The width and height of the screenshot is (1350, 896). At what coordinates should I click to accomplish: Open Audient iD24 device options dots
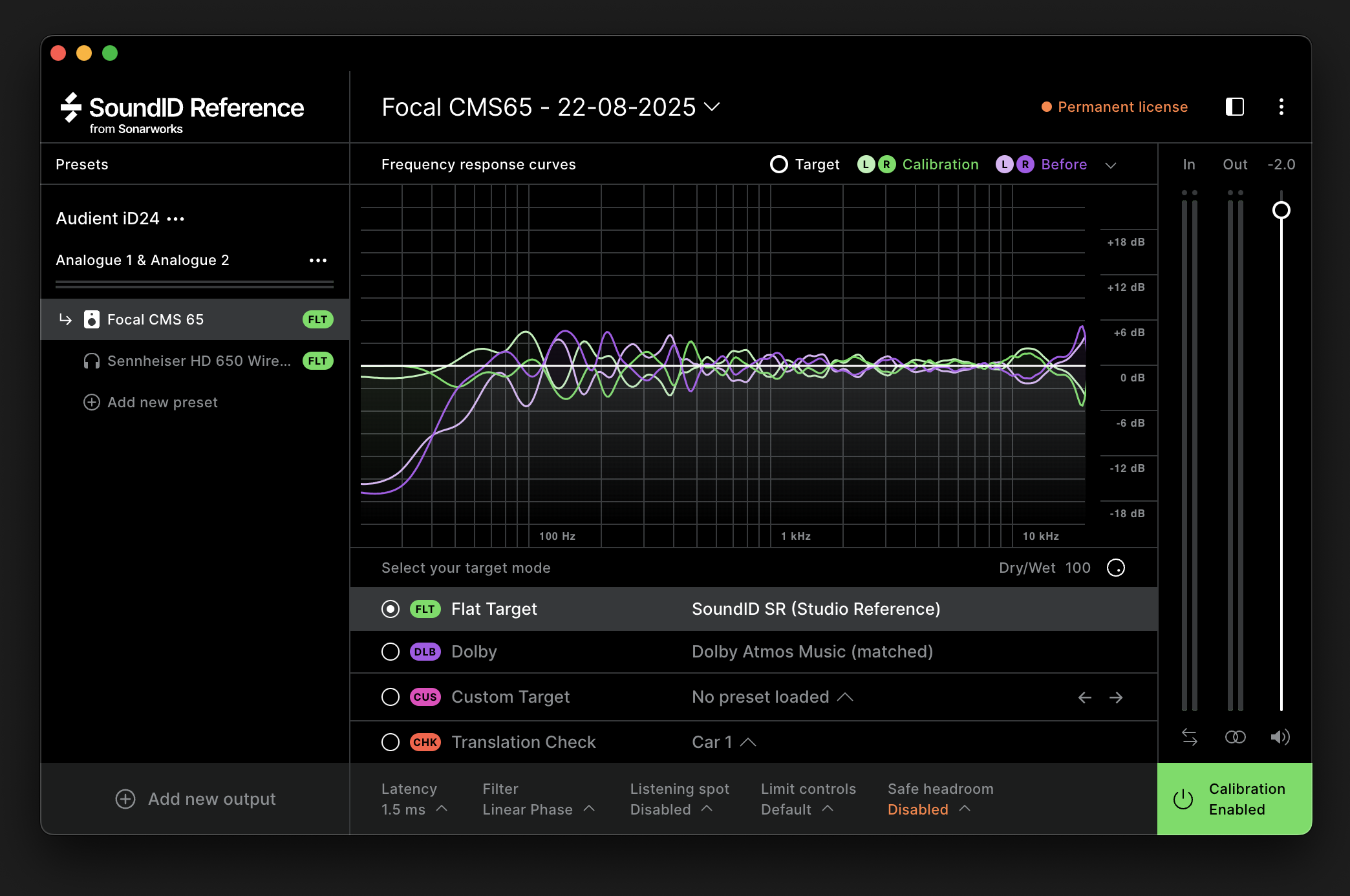point(176,219)
